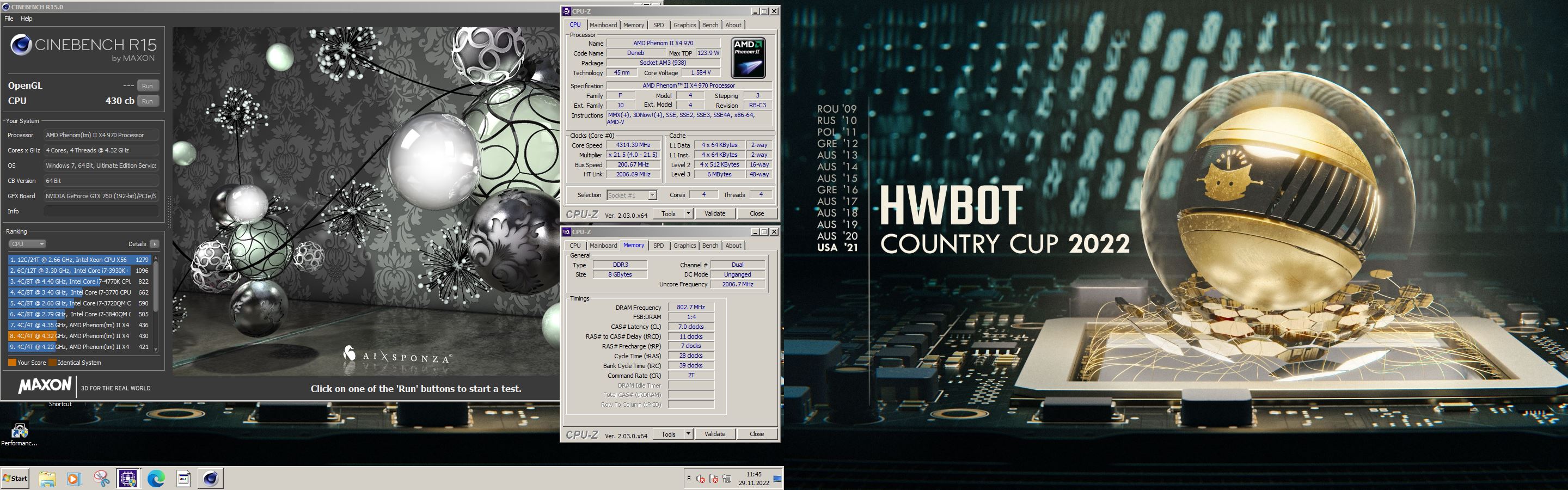Select highlighted ranking row 8 score 430

tap(79, 336)
